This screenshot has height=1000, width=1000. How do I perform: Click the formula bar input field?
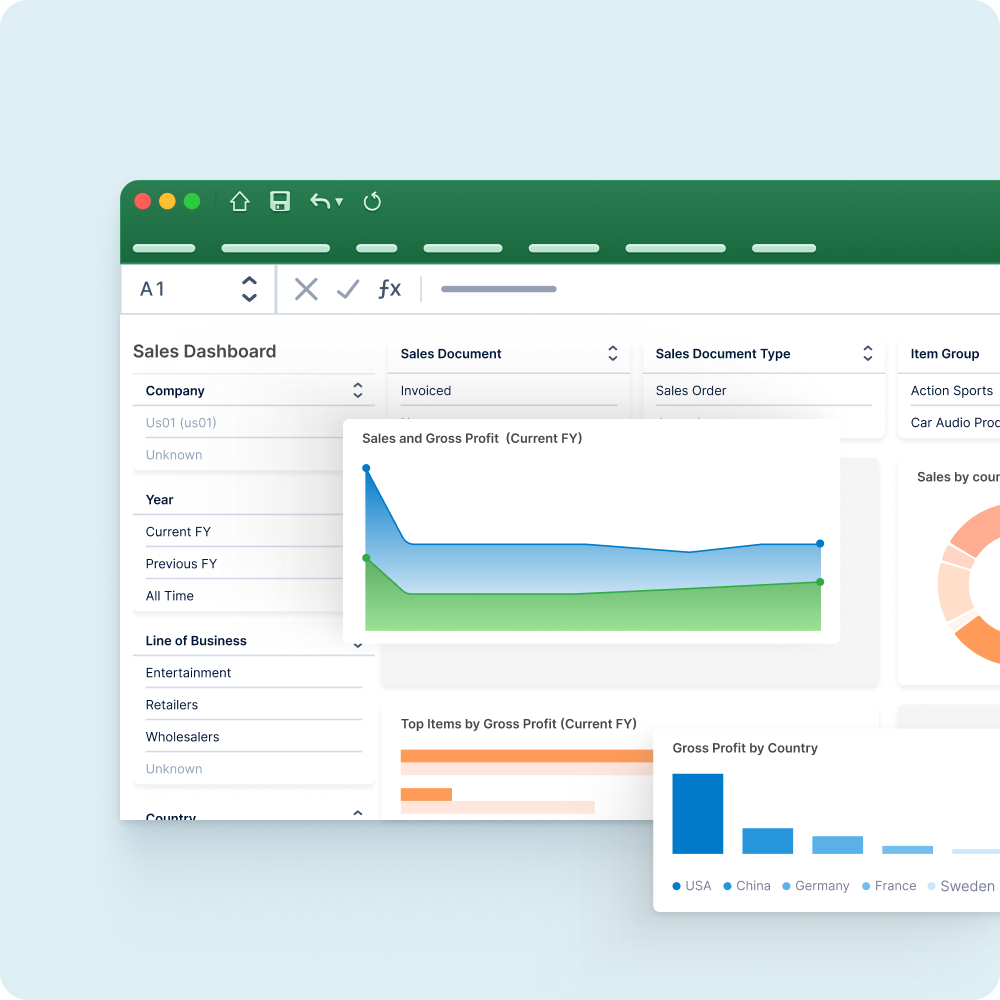point(700,290)
